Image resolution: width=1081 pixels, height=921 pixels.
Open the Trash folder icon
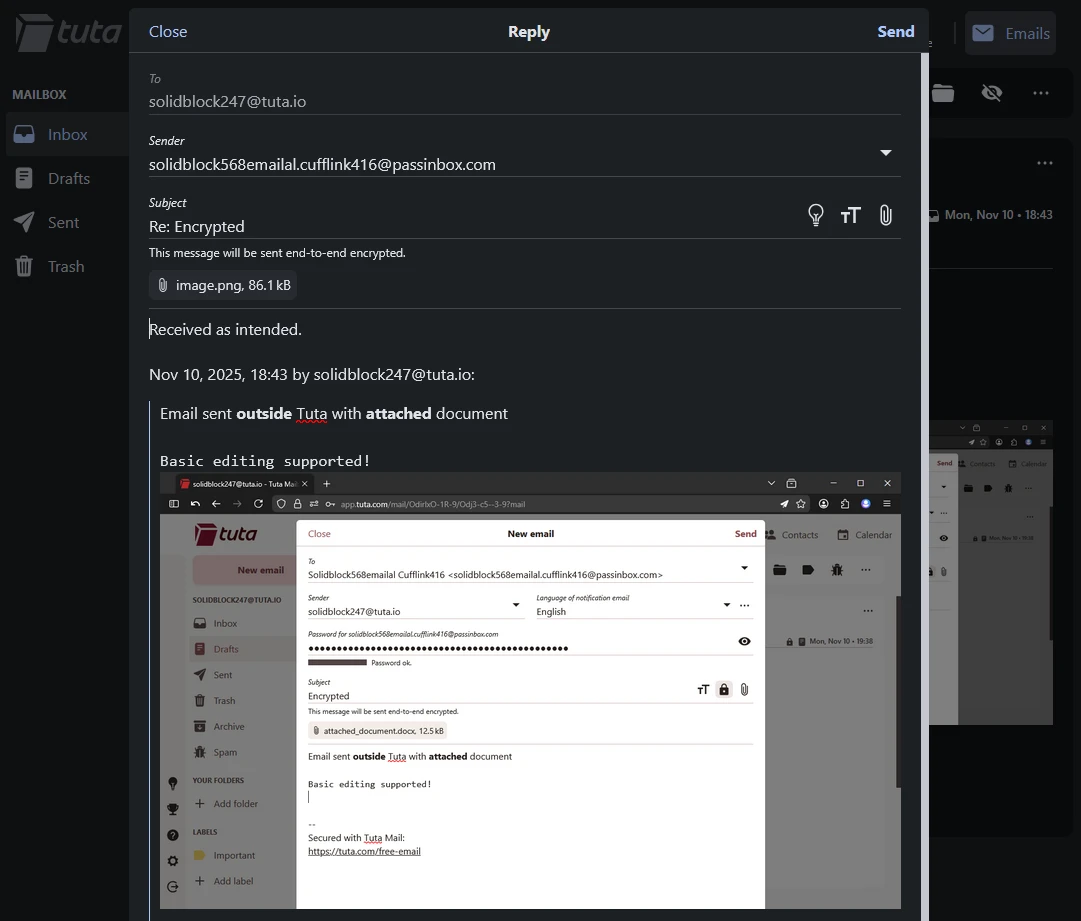tap(24, 266)
